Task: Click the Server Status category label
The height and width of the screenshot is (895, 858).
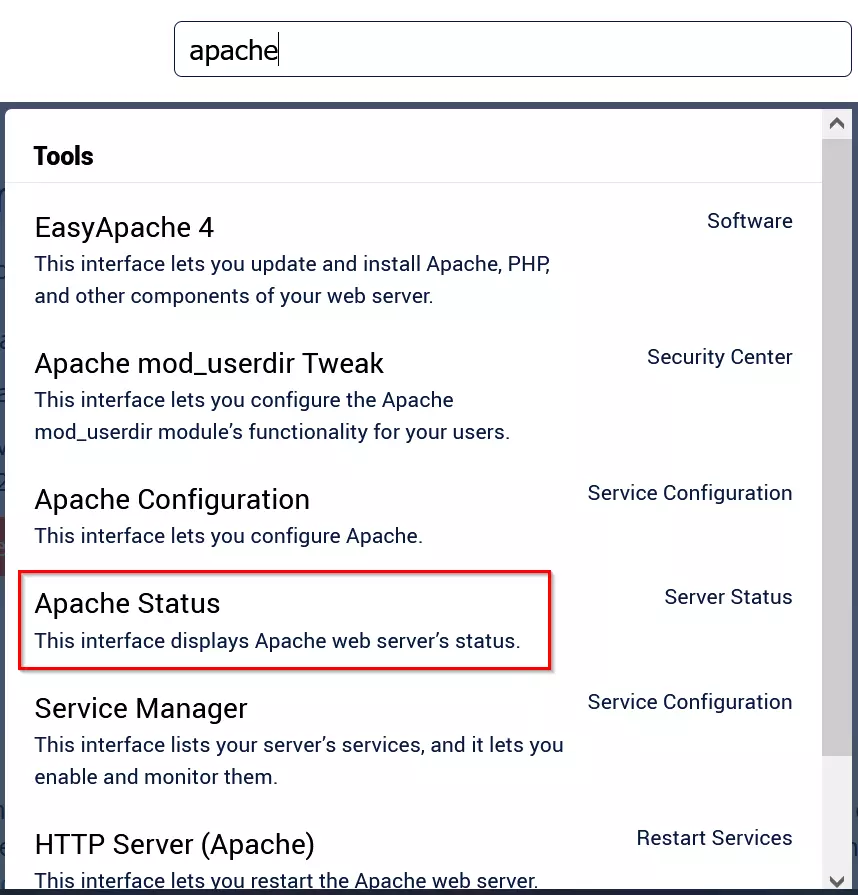Action: tap(728, 597)
